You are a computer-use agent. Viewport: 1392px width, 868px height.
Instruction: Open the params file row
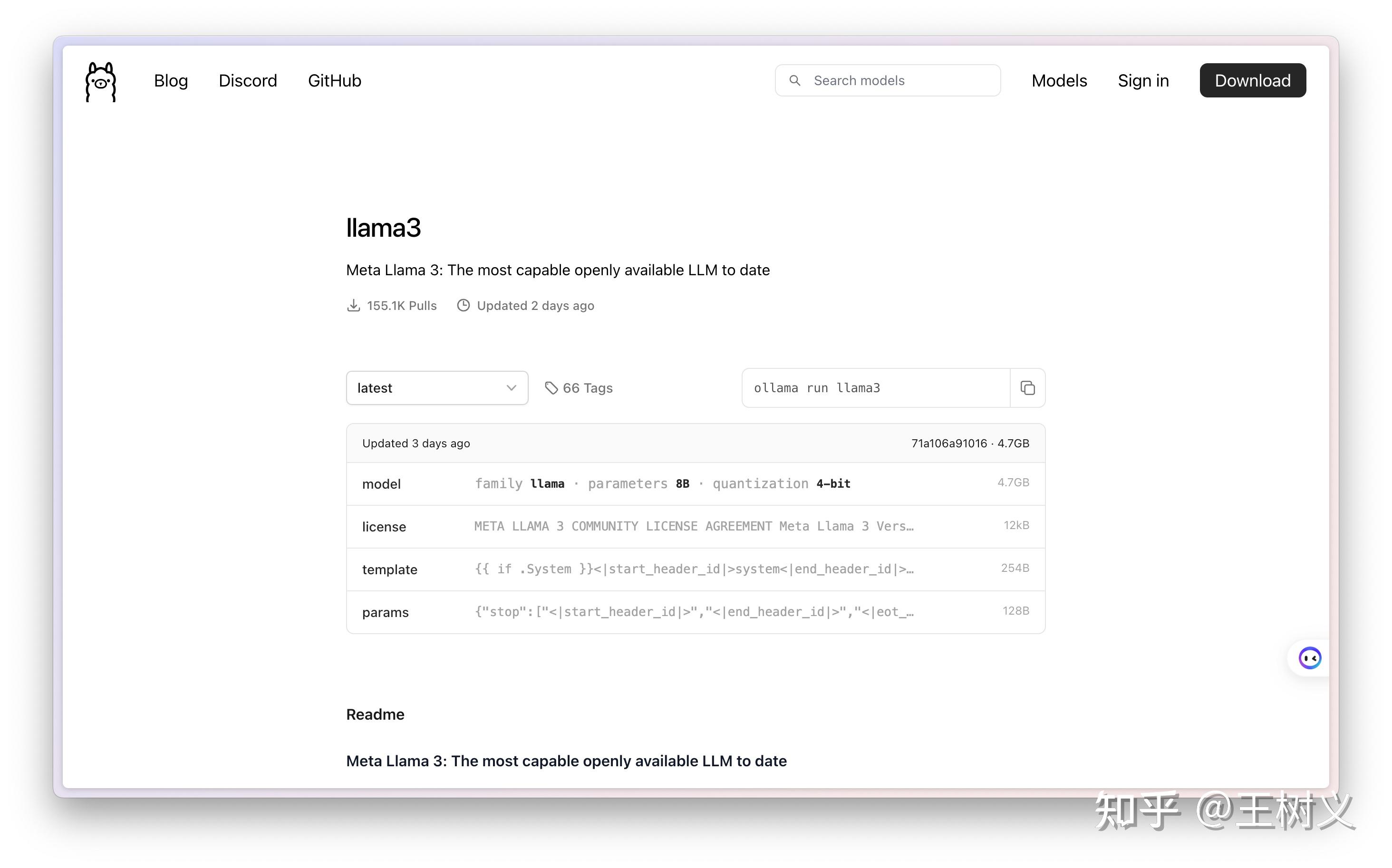coord(695,612)
